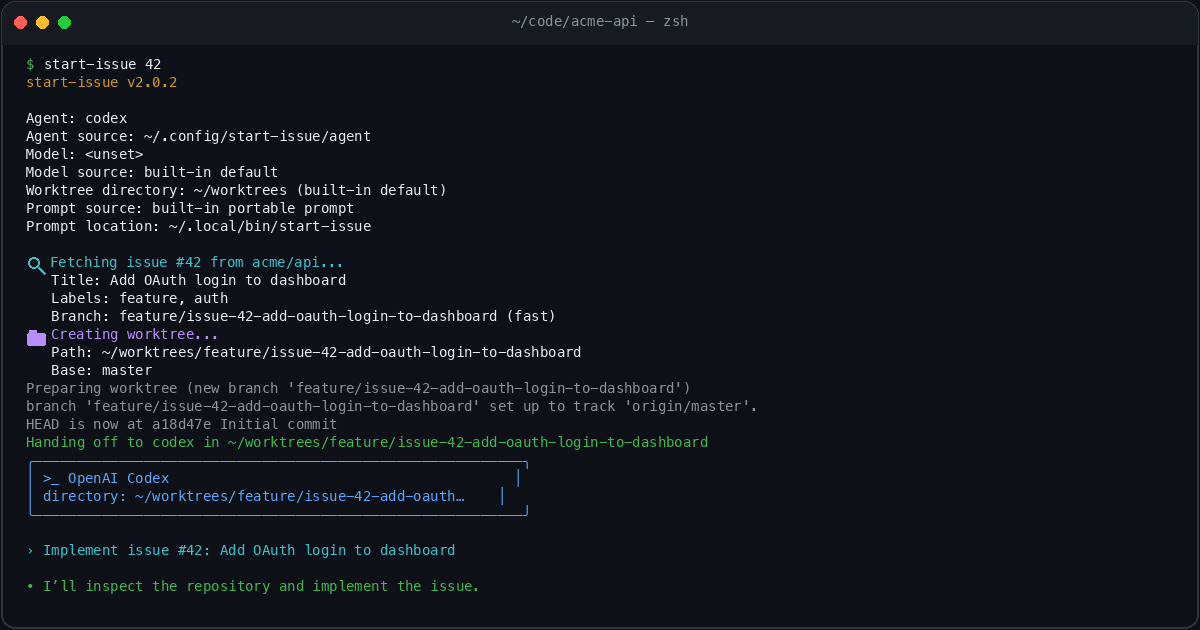
Task: Click the line 'Base: master'
Action: pyautogui.click(x=101, y=370)
